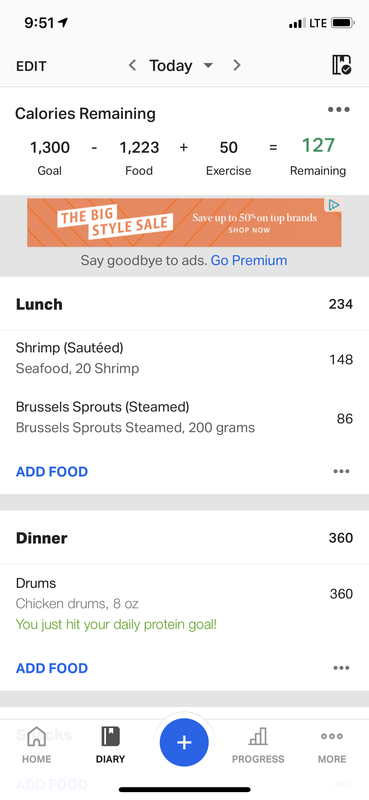Image resolution: width=369 pixels, height=800 pixels.
Task: Click the Big Style Sale ad banner
Action: pyautogui.click(x=184, y=223)
